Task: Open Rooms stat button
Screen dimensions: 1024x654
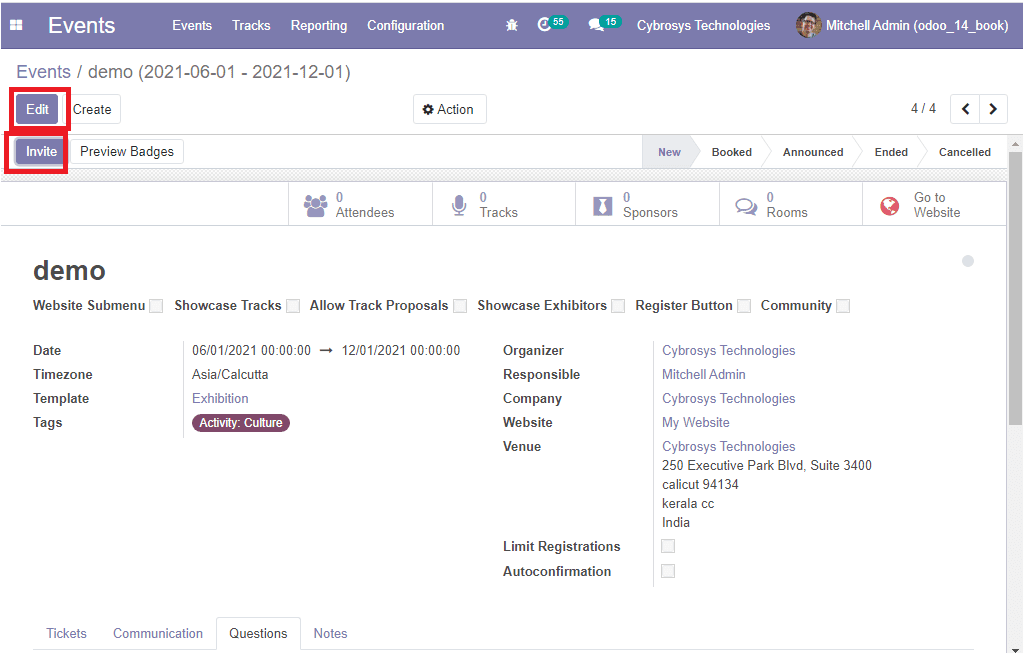Action: (791, 204)
